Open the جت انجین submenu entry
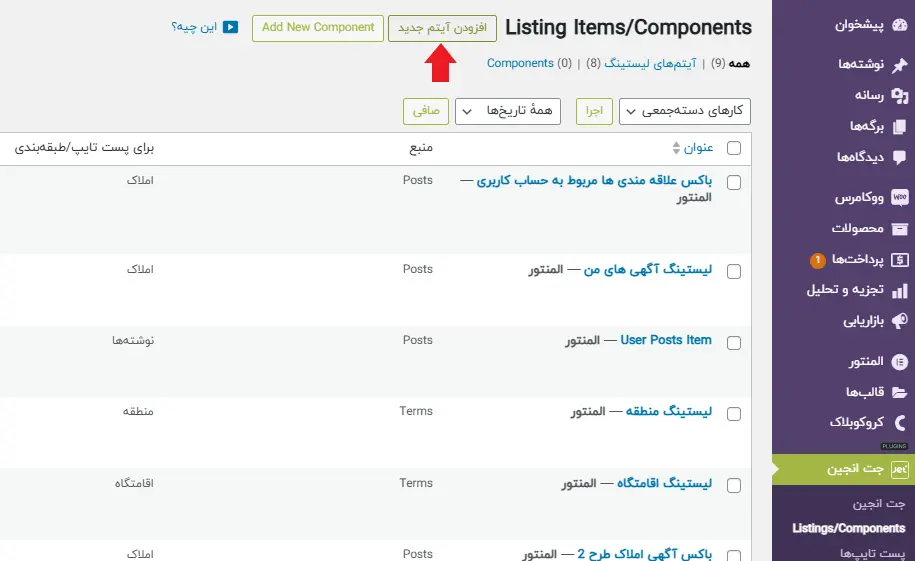 (879, 504)
